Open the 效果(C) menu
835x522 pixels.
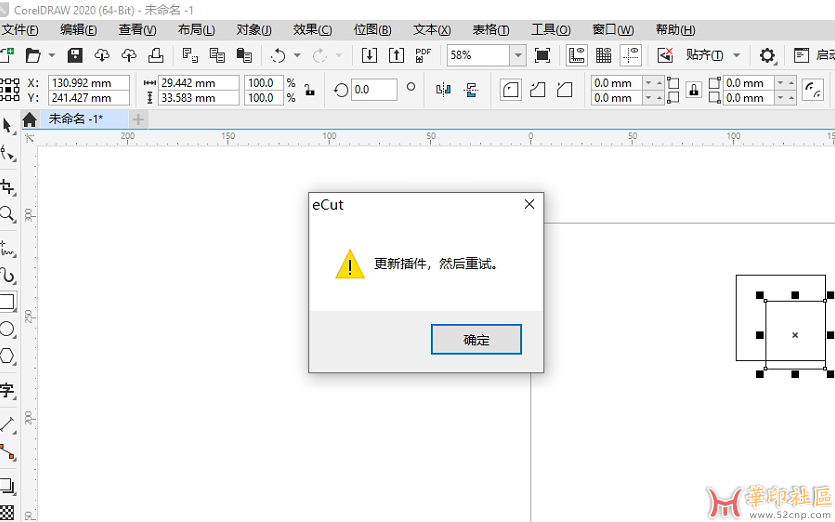312,30
